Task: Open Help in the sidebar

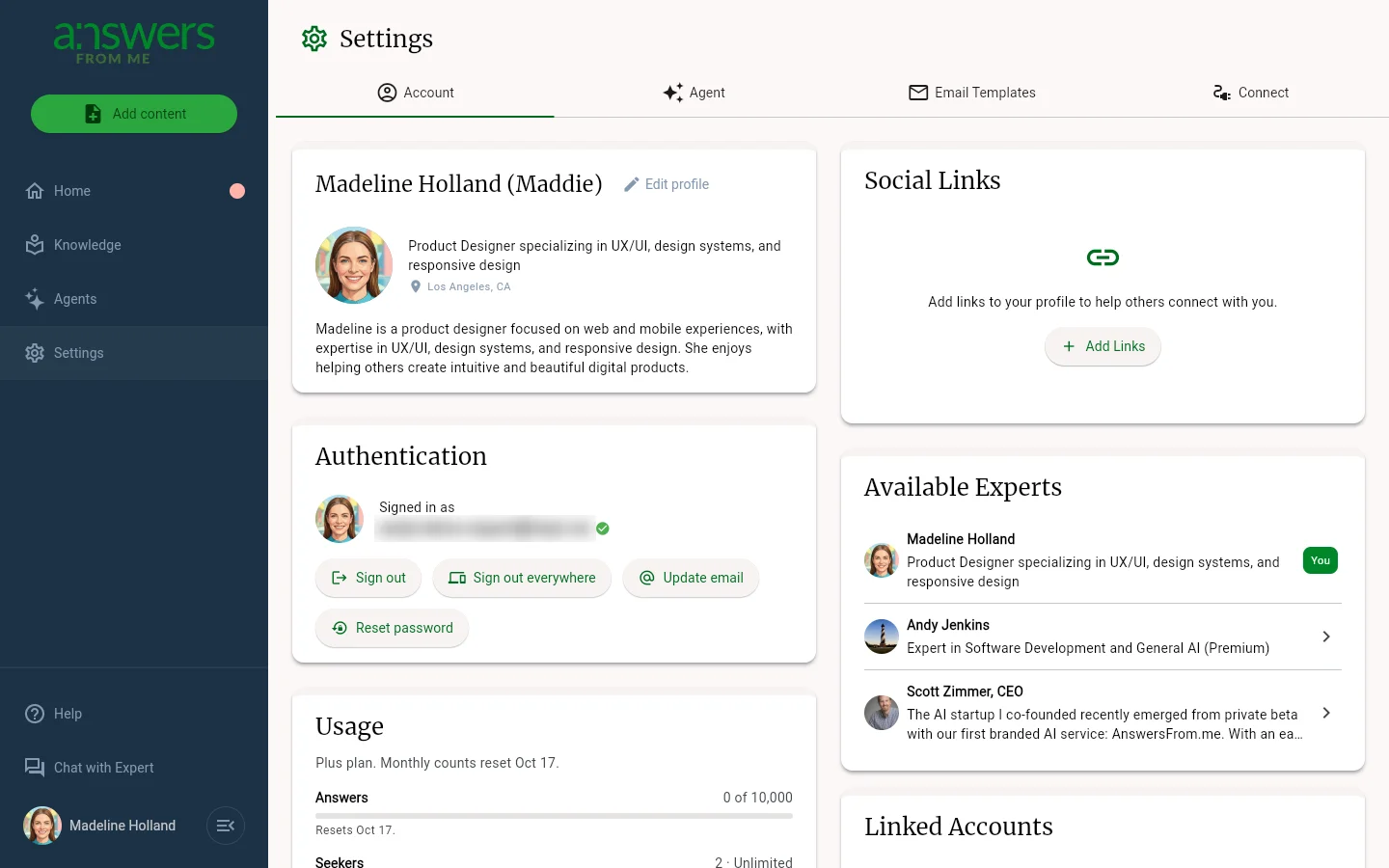Action: 134,714
